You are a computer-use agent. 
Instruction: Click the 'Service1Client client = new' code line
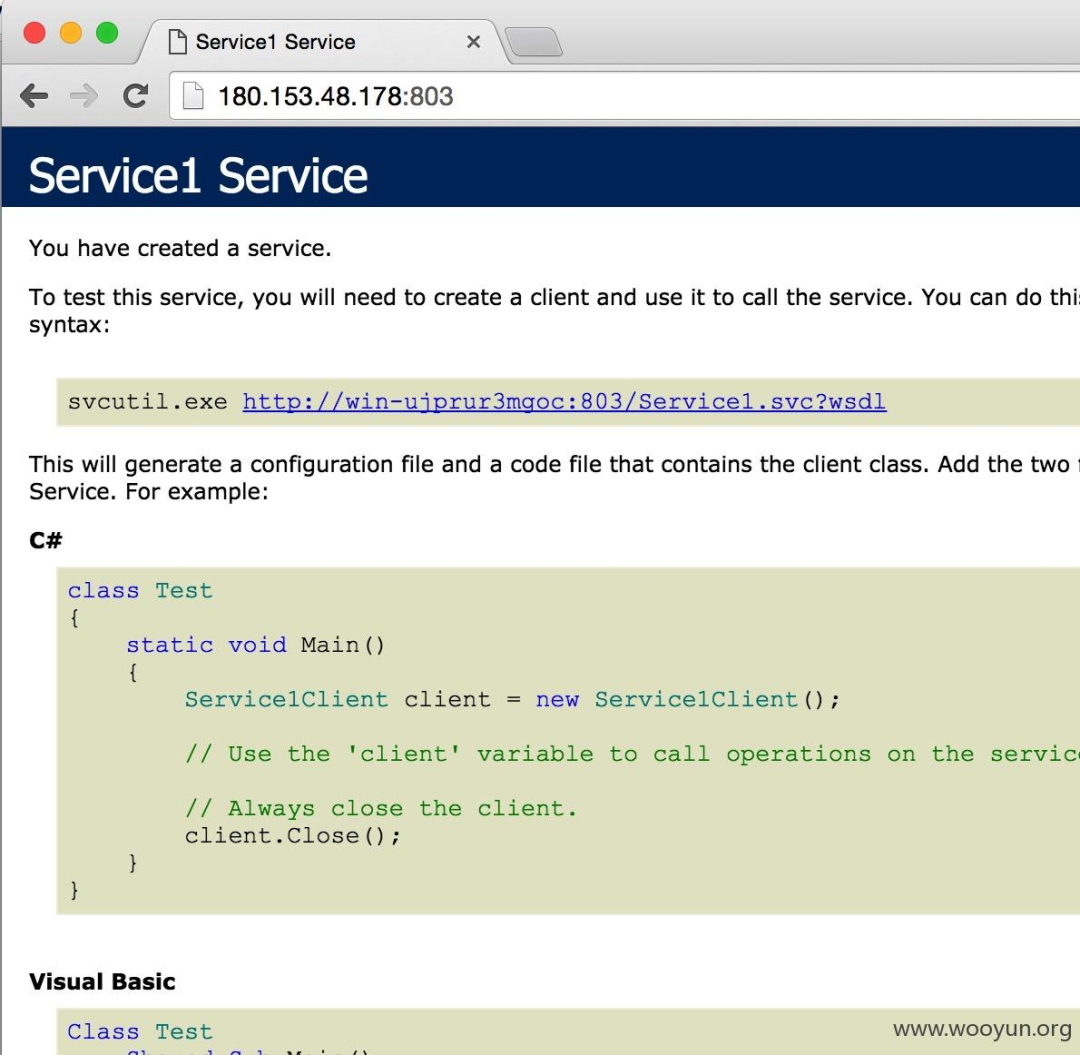pyautogui.click(x=512, y=700)
